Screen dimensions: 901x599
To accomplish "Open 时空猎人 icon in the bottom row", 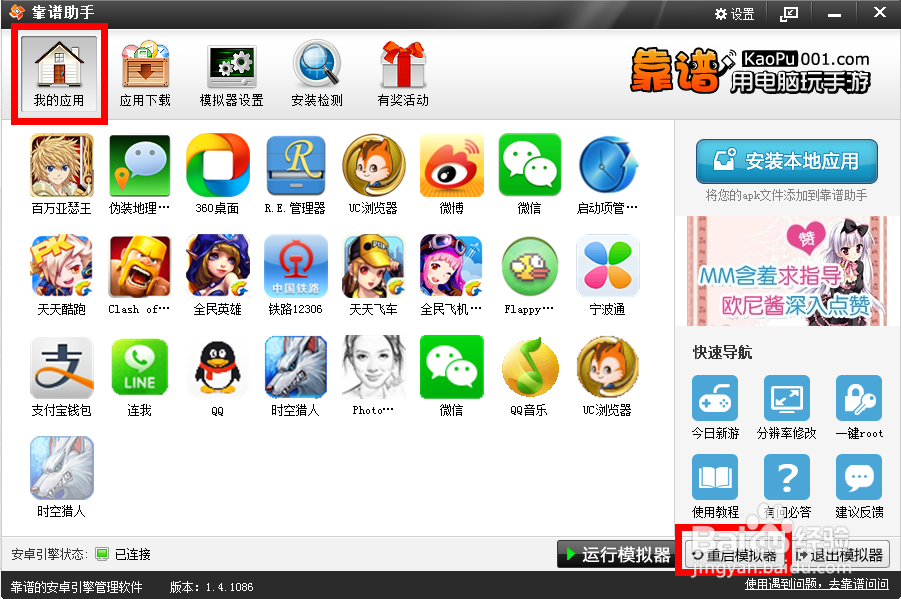I will pos(61,468).
